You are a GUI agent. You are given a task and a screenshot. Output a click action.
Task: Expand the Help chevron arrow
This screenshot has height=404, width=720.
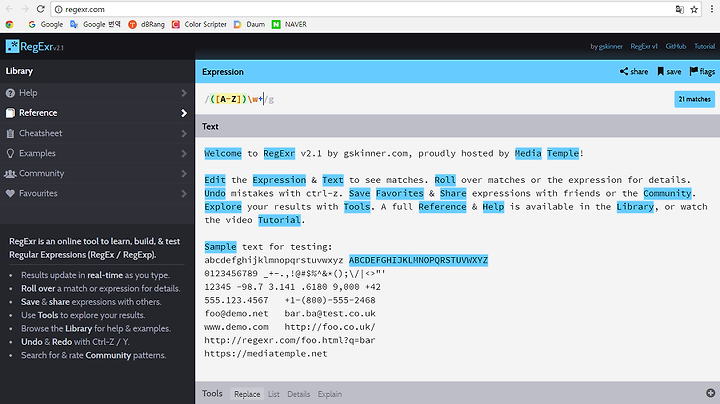click(x=184, y=93)
